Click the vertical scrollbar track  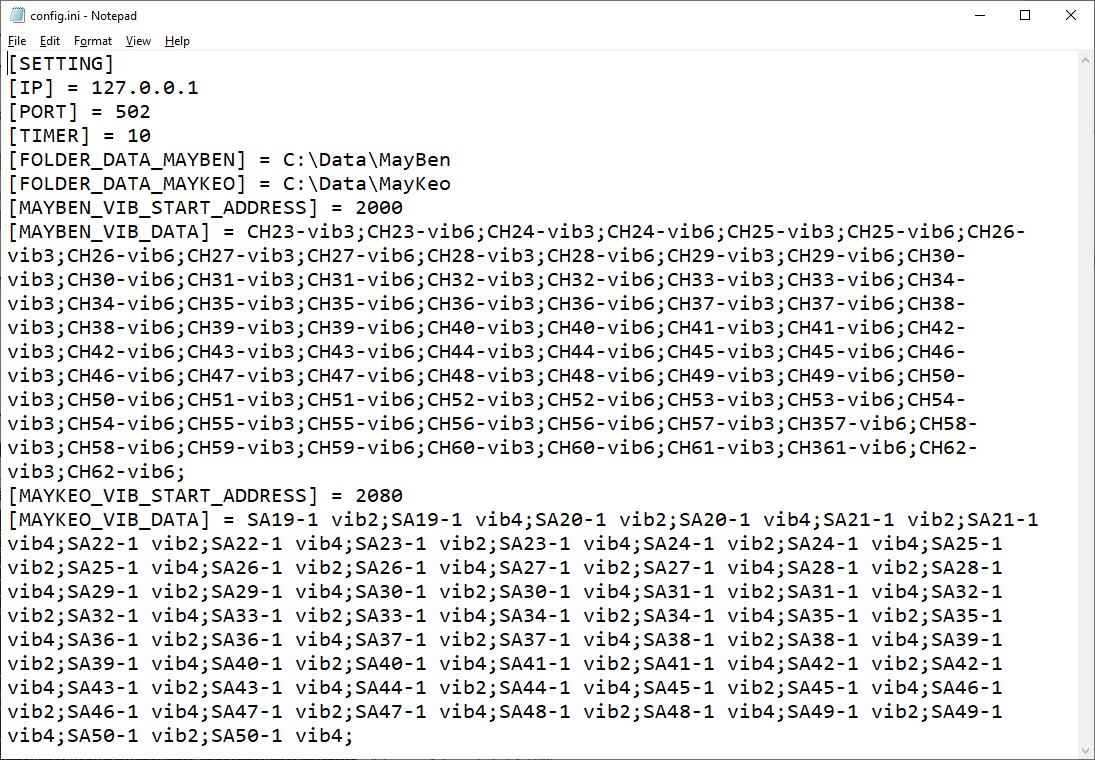(1086, 400)
